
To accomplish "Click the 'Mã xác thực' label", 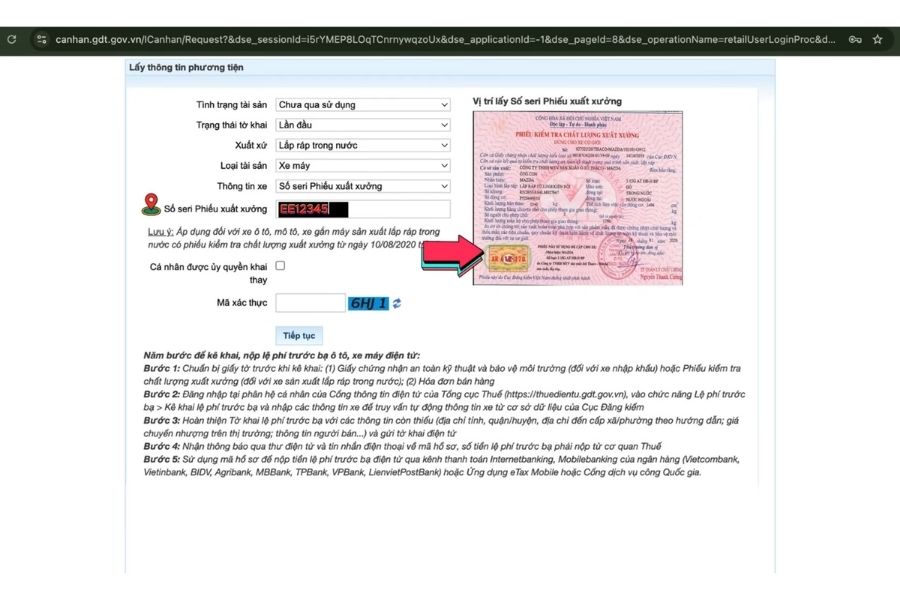I will coord(242,303).
